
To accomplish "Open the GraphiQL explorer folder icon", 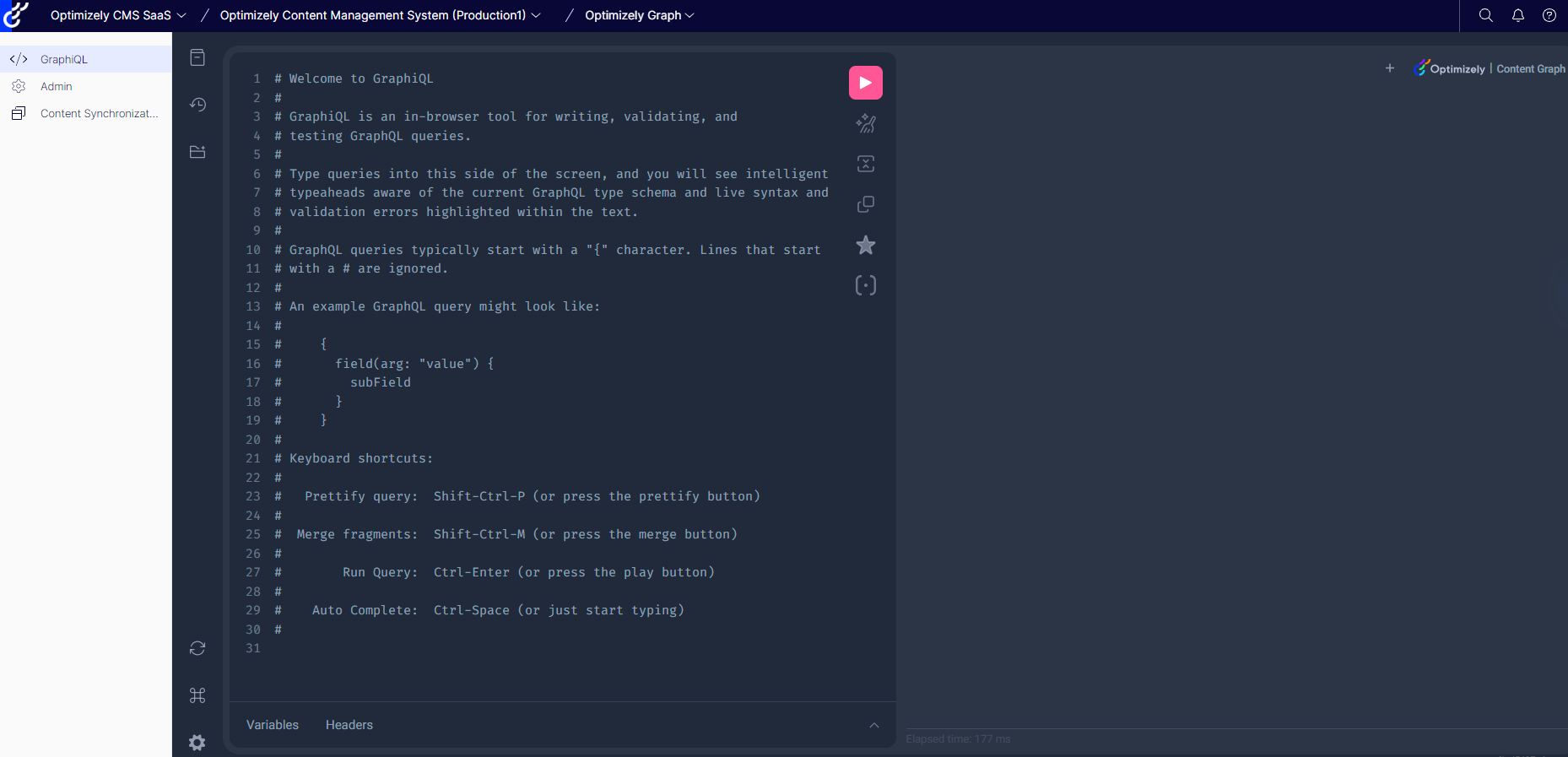I will [197, 152].
